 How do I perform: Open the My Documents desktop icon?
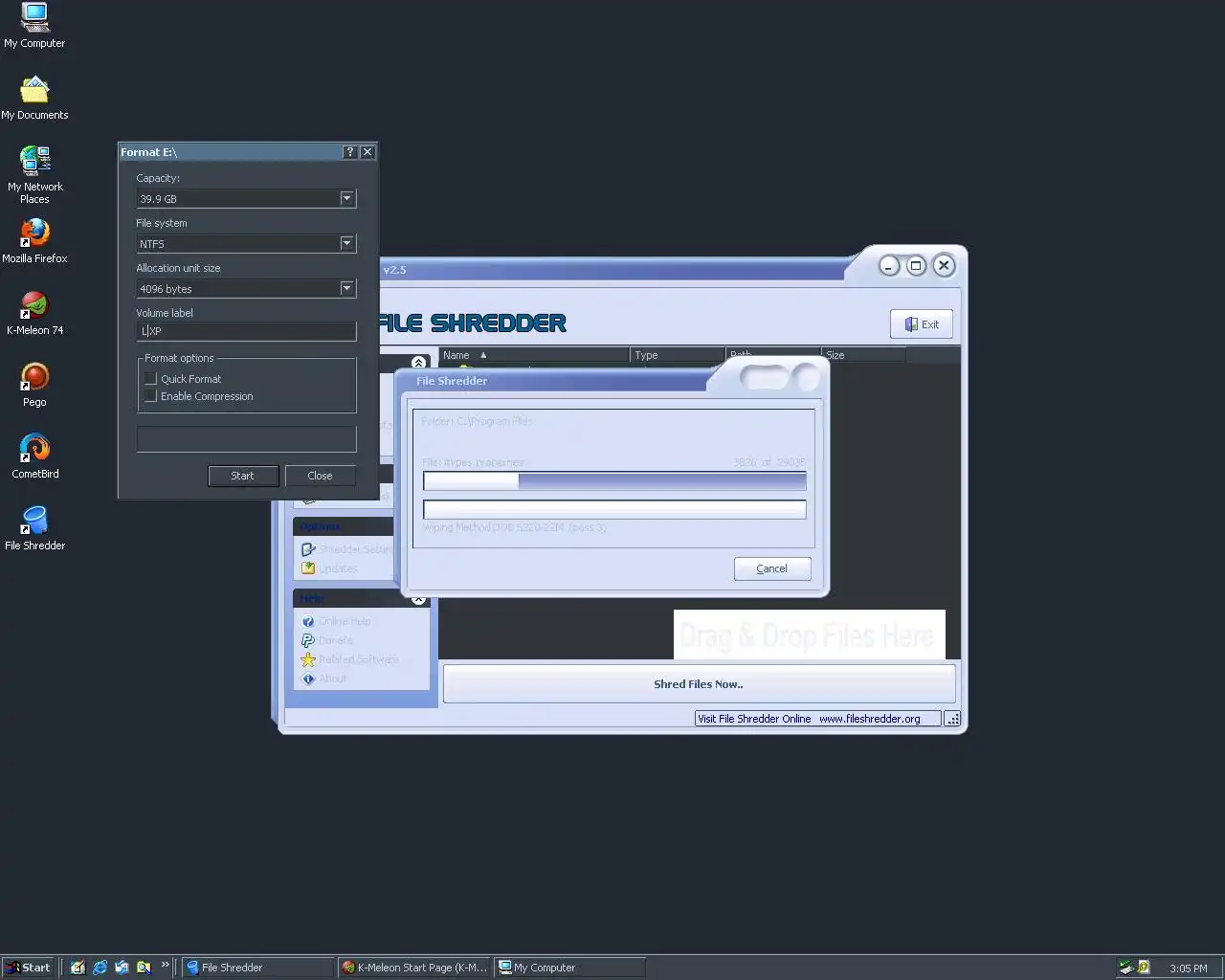[x=34, y=98]
